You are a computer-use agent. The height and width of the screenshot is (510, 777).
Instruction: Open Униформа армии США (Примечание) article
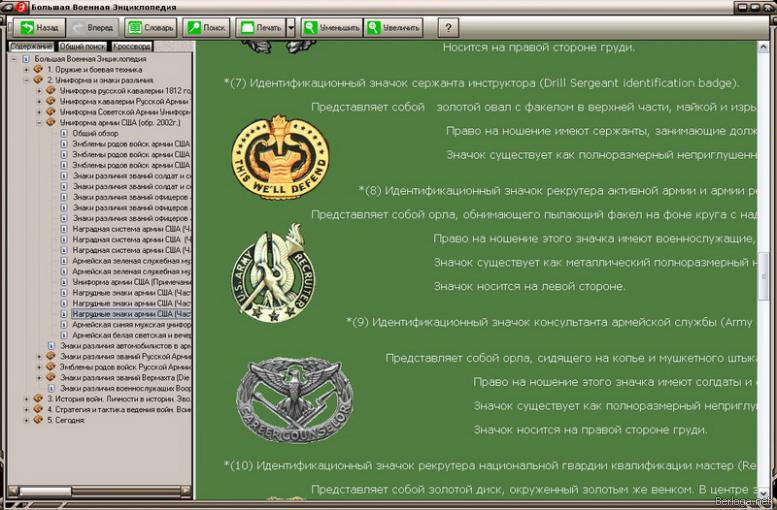131,282
